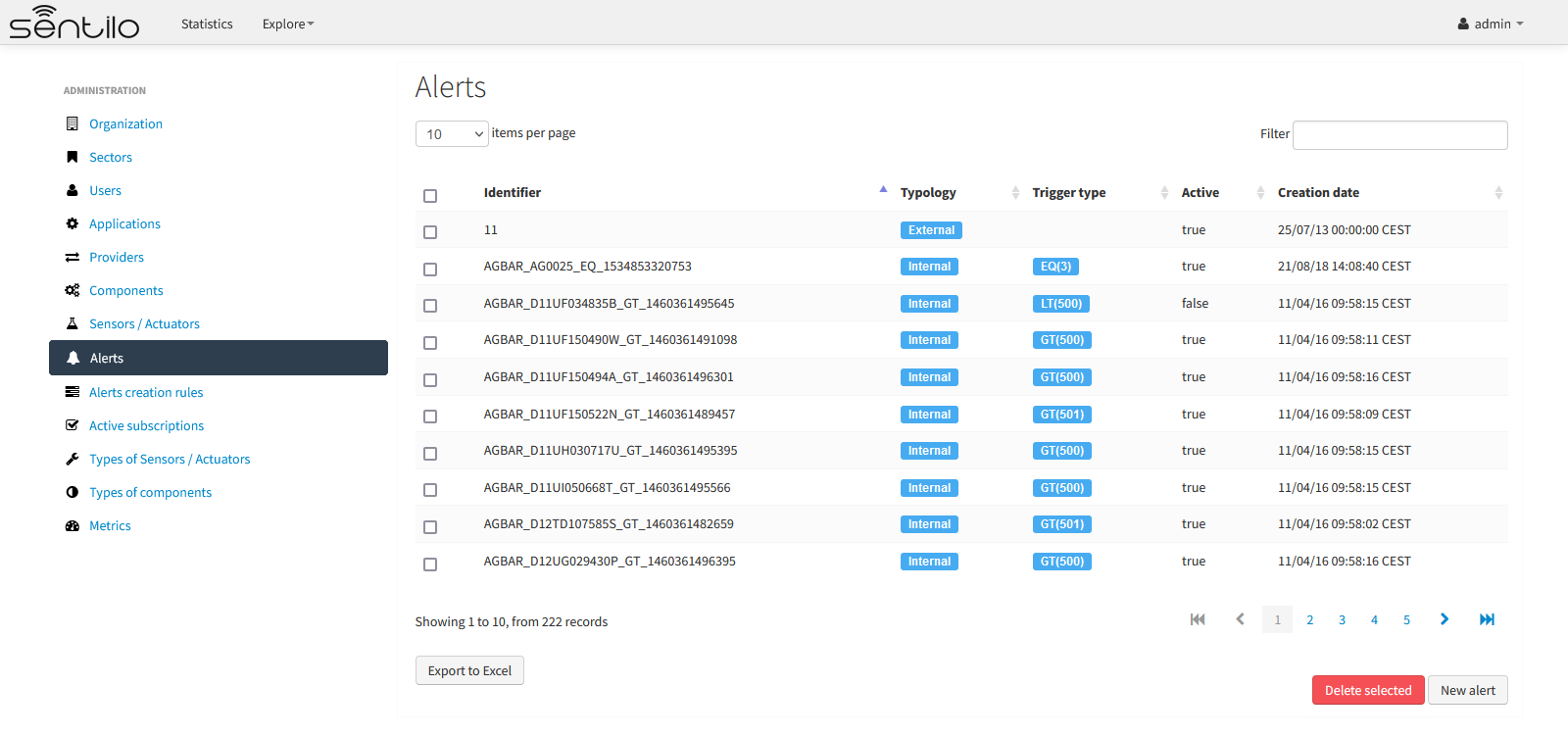The height and width of the screenshot is (736, 1568).
Task: Tick AGBAR_D11UF150522N_GT_1460361489457 checkbox
Action: point(430,417)
